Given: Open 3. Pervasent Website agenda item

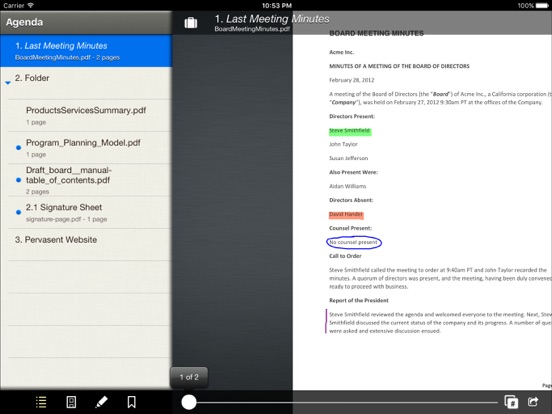Looking at the screenshot, I should 86,245.
